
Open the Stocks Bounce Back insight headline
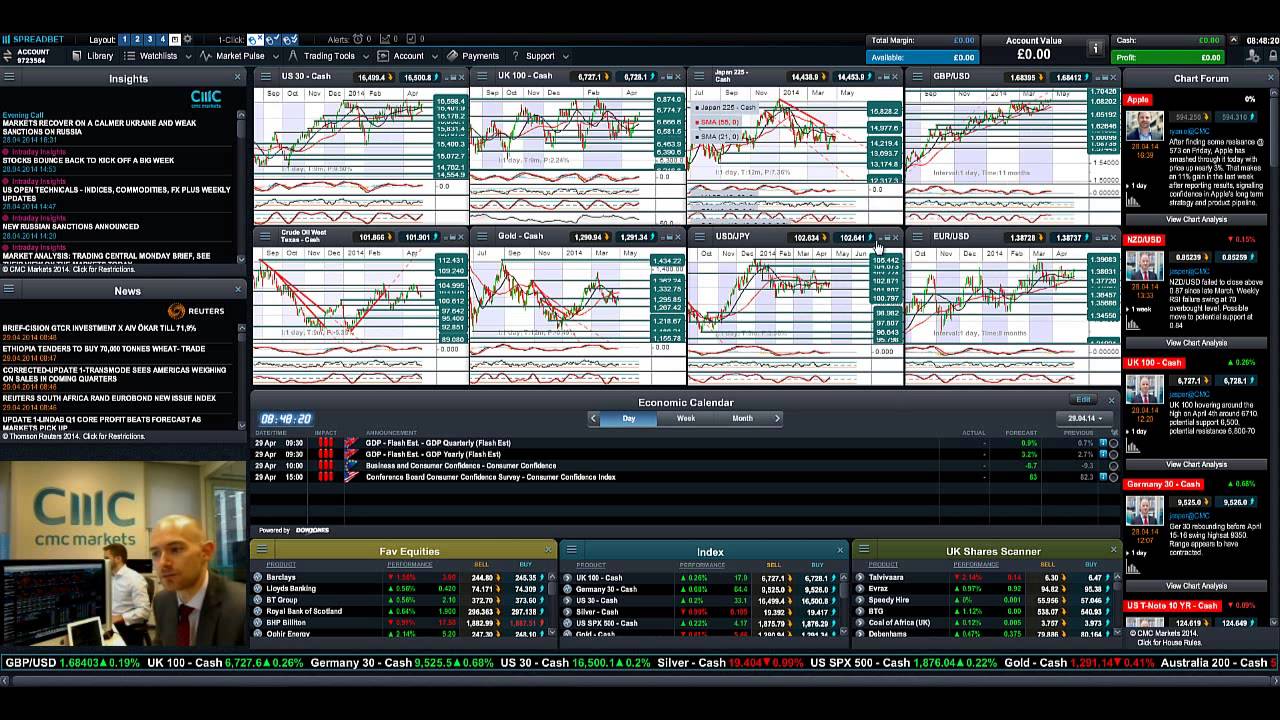point(88,160)
